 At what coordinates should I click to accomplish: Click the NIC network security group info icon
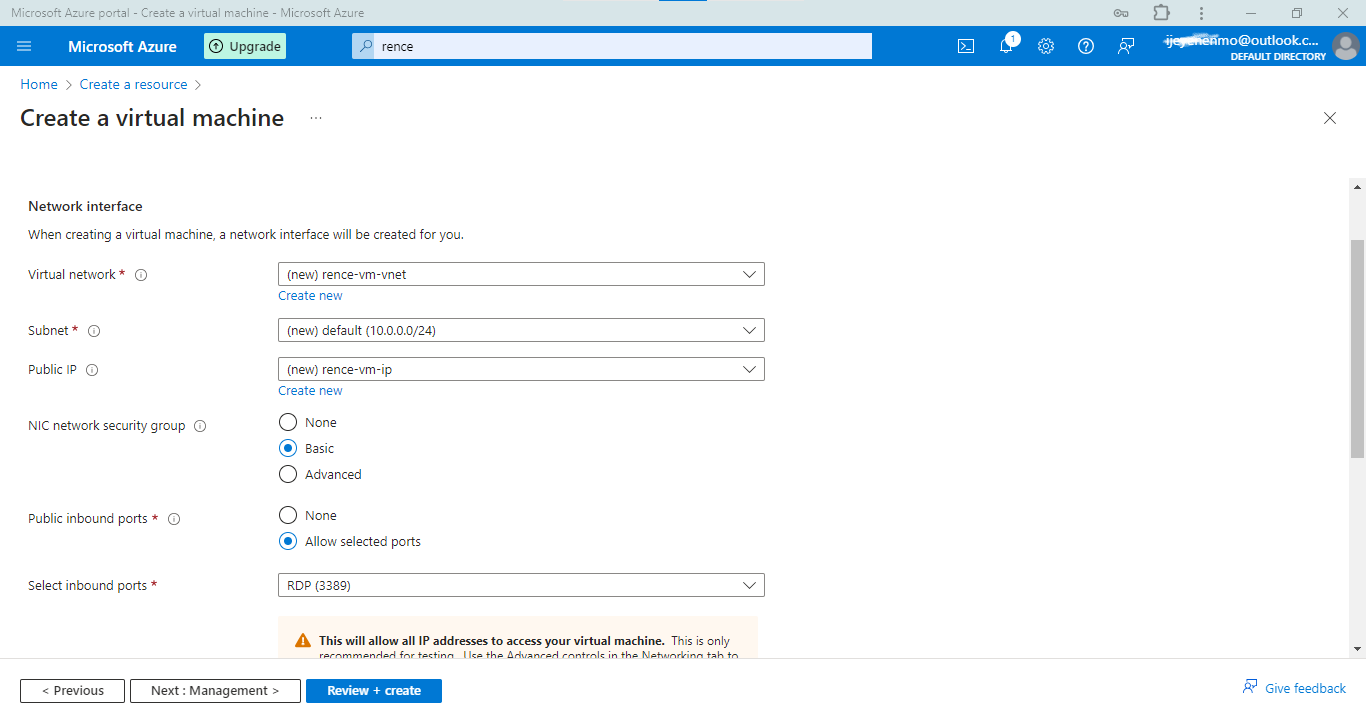(200, 426)
